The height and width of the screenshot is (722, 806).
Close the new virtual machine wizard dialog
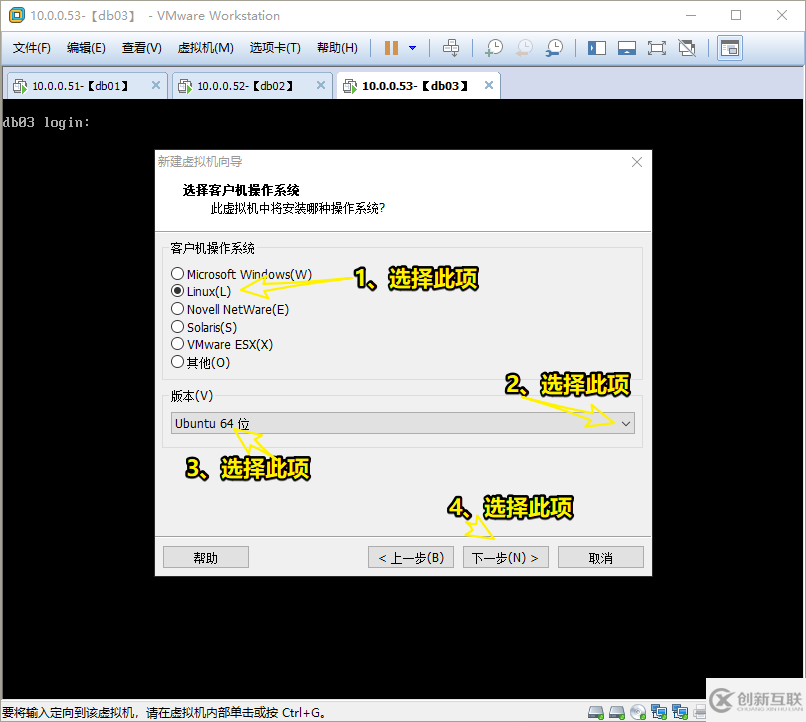[637, 162]
